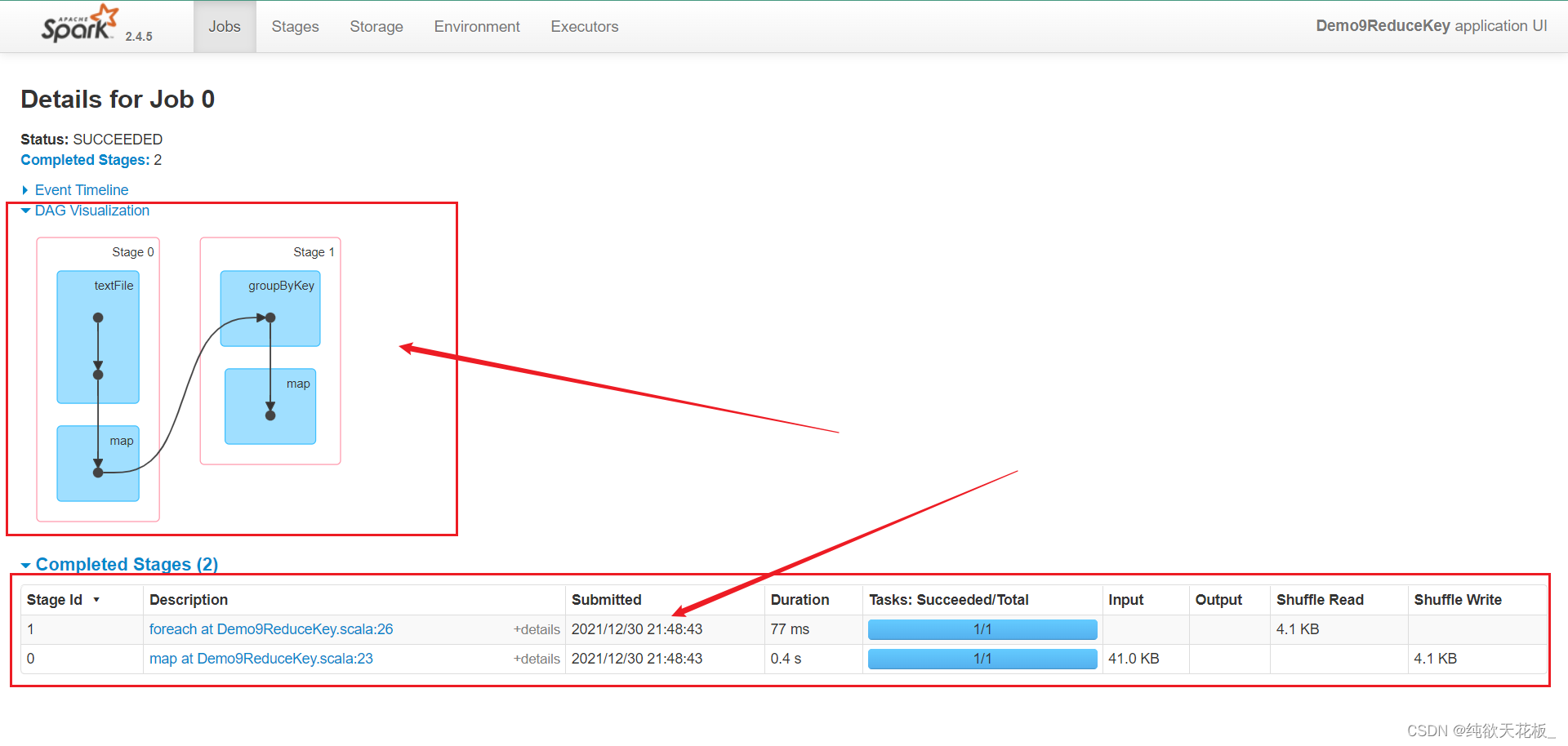Screen dimensions: 1568x746
Task: Click the Spark version 2.4.5 label
Action: 139,37
